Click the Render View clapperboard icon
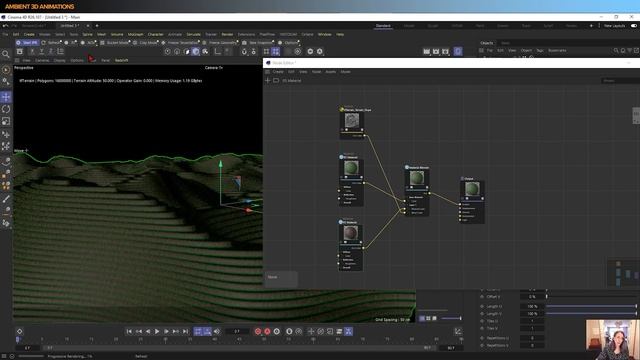 click(427, 51)
